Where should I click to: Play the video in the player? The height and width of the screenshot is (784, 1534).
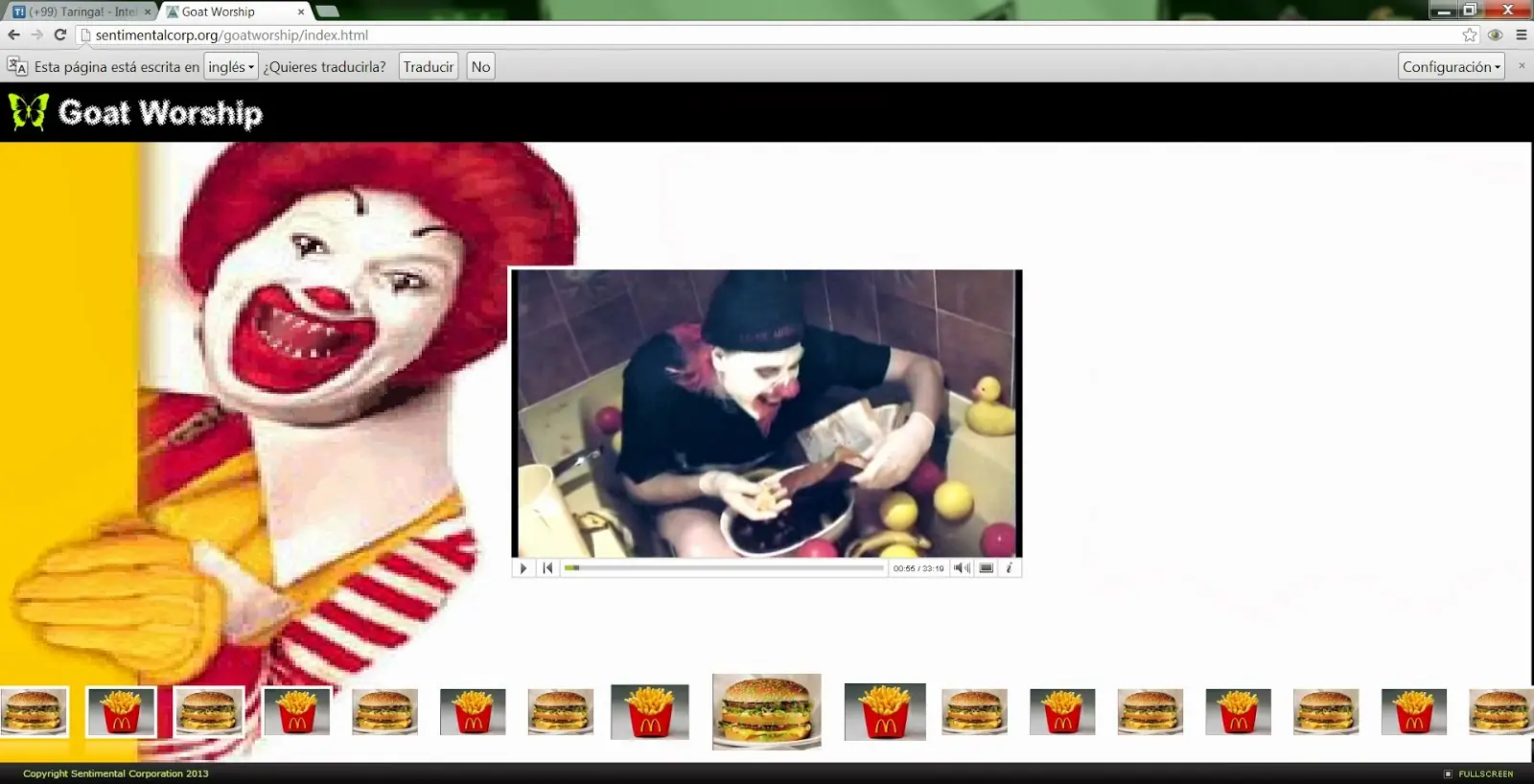(x=523, y=568)
